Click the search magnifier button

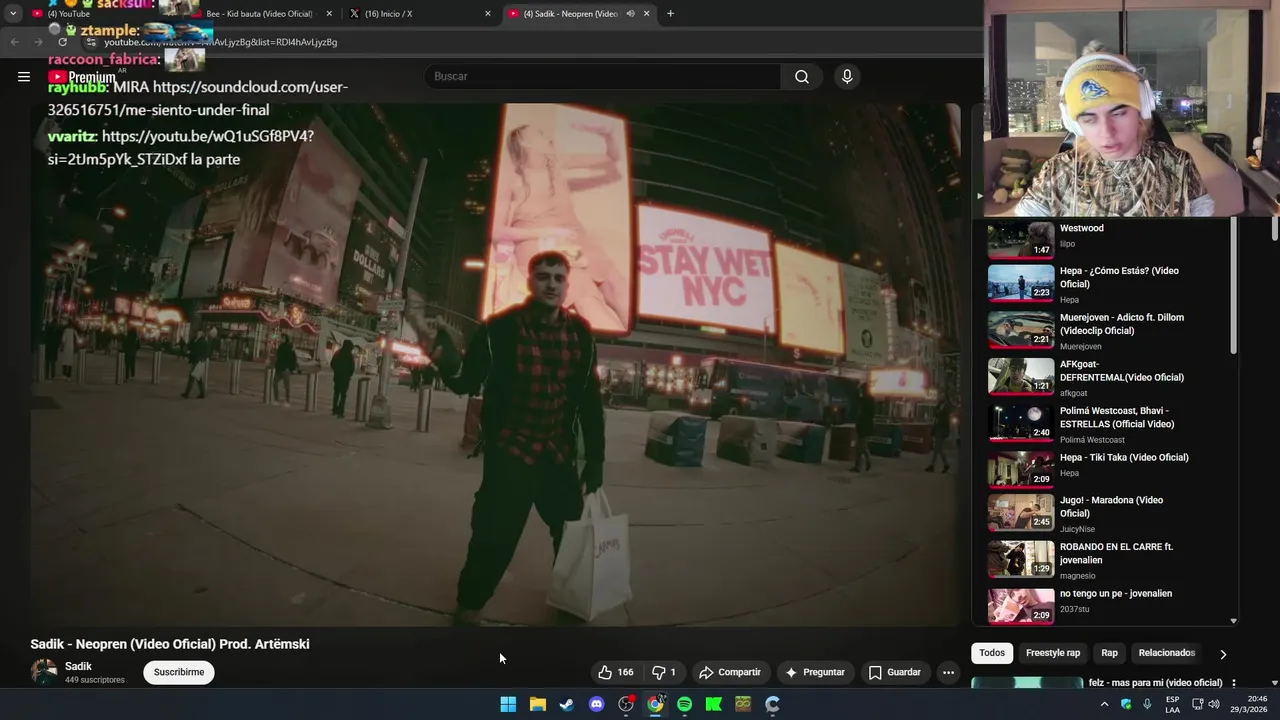pyautogui.click(x=802, y=77)
